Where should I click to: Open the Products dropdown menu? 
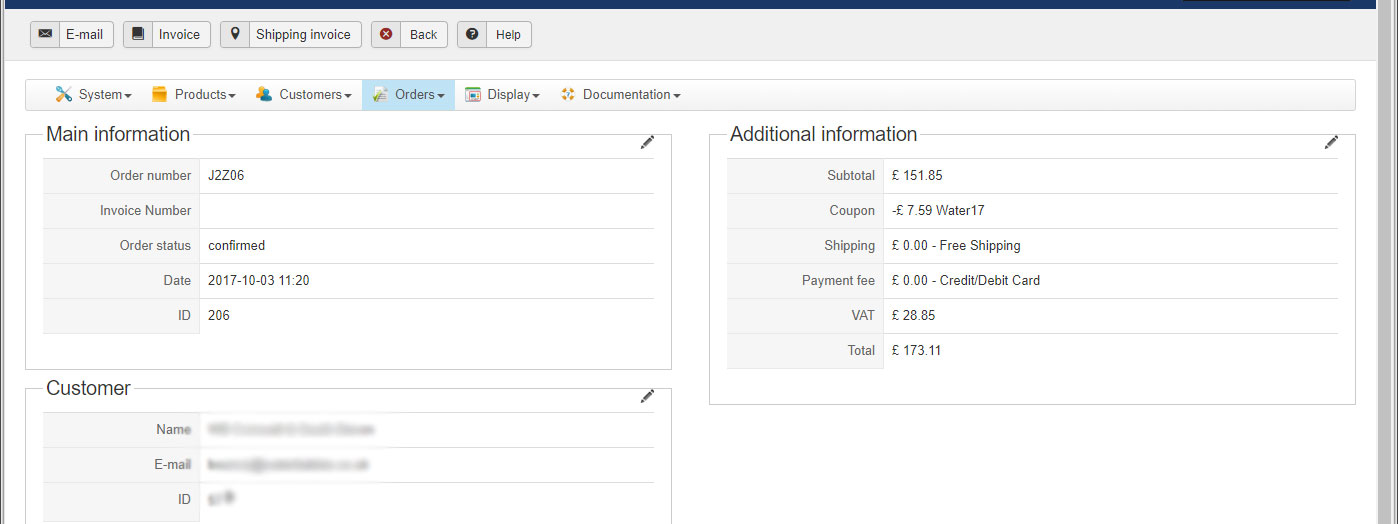coord(194,95)
